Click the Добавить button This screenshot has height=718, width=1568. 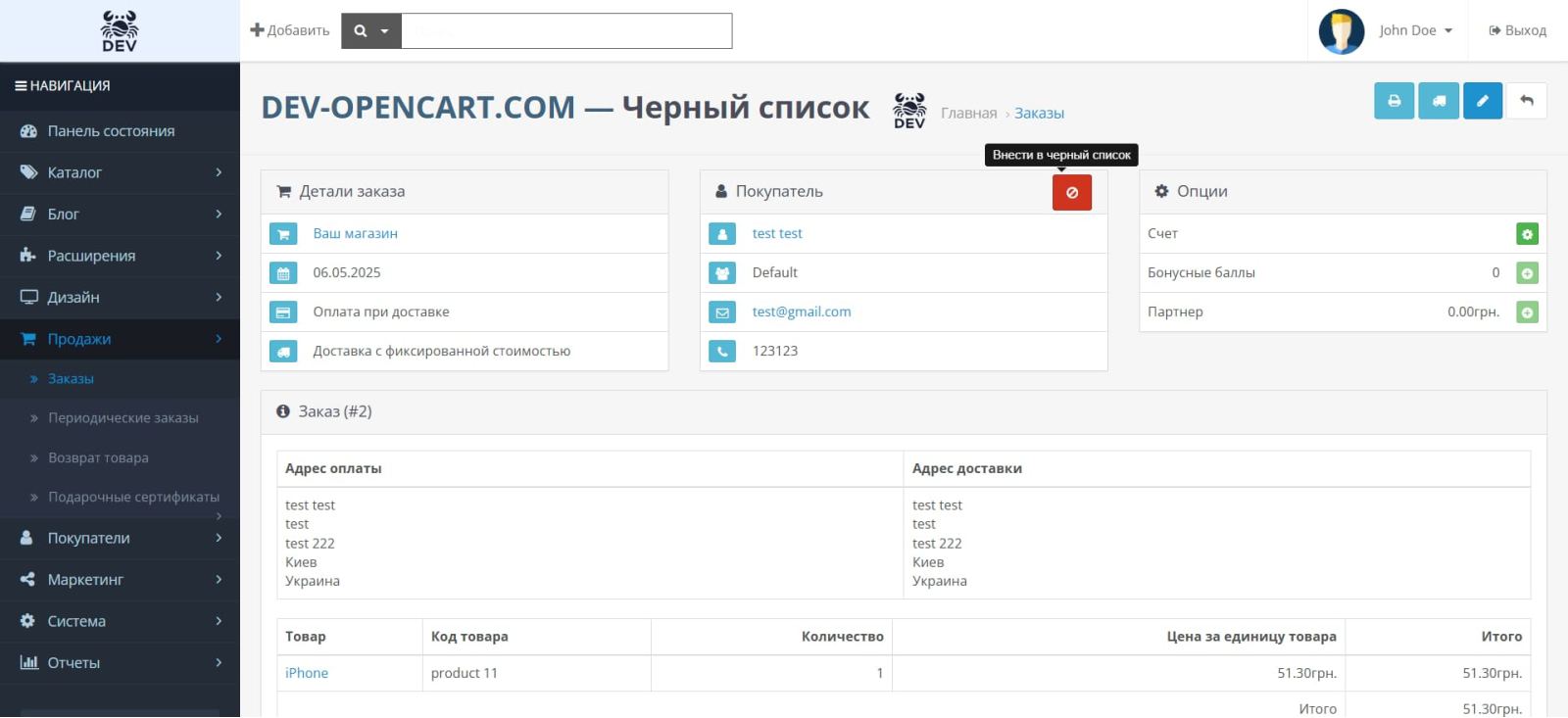pyautogui.click(x=290, y=30)
